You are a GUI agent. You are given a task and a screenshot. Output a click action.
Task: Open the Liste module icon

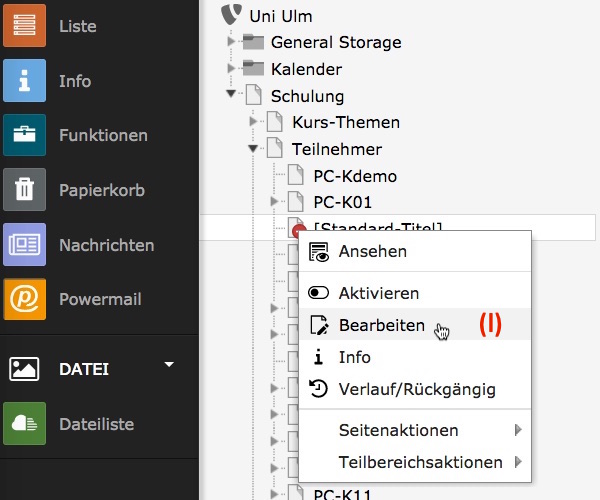point(24,26)
